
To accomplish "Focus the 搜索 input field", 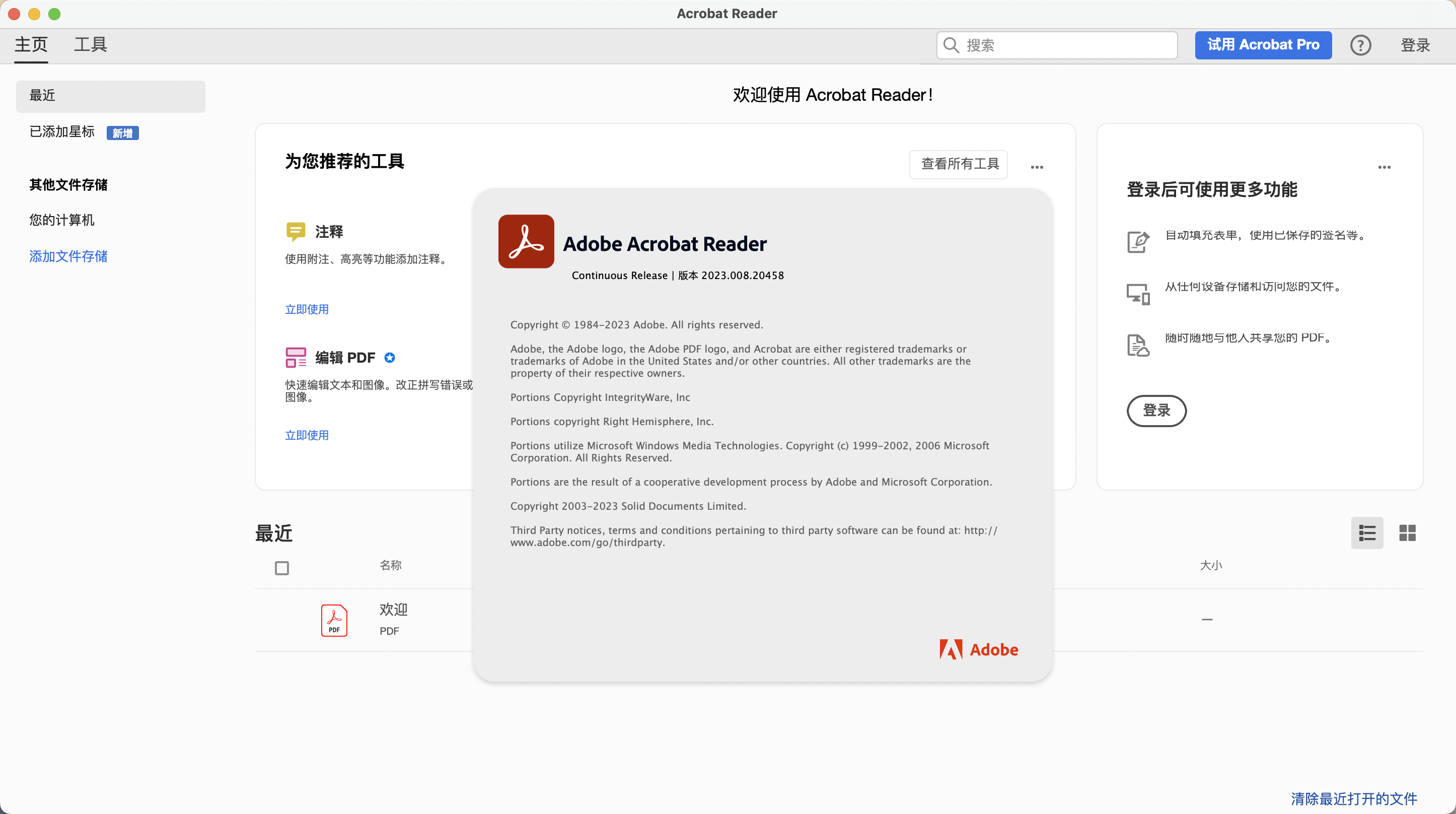I will point(1056,45).
